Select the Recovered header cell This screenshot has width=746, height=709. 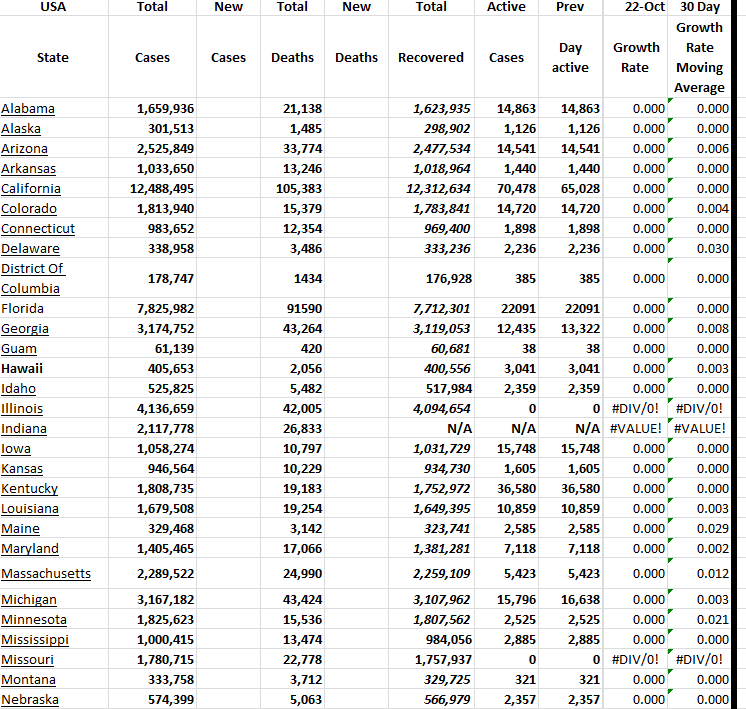pyautogui.click(x=431, y=57)
